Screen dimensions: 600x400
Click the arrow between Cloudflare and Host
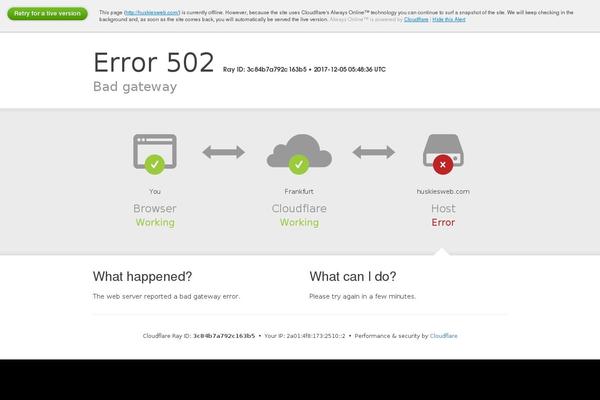374,152
